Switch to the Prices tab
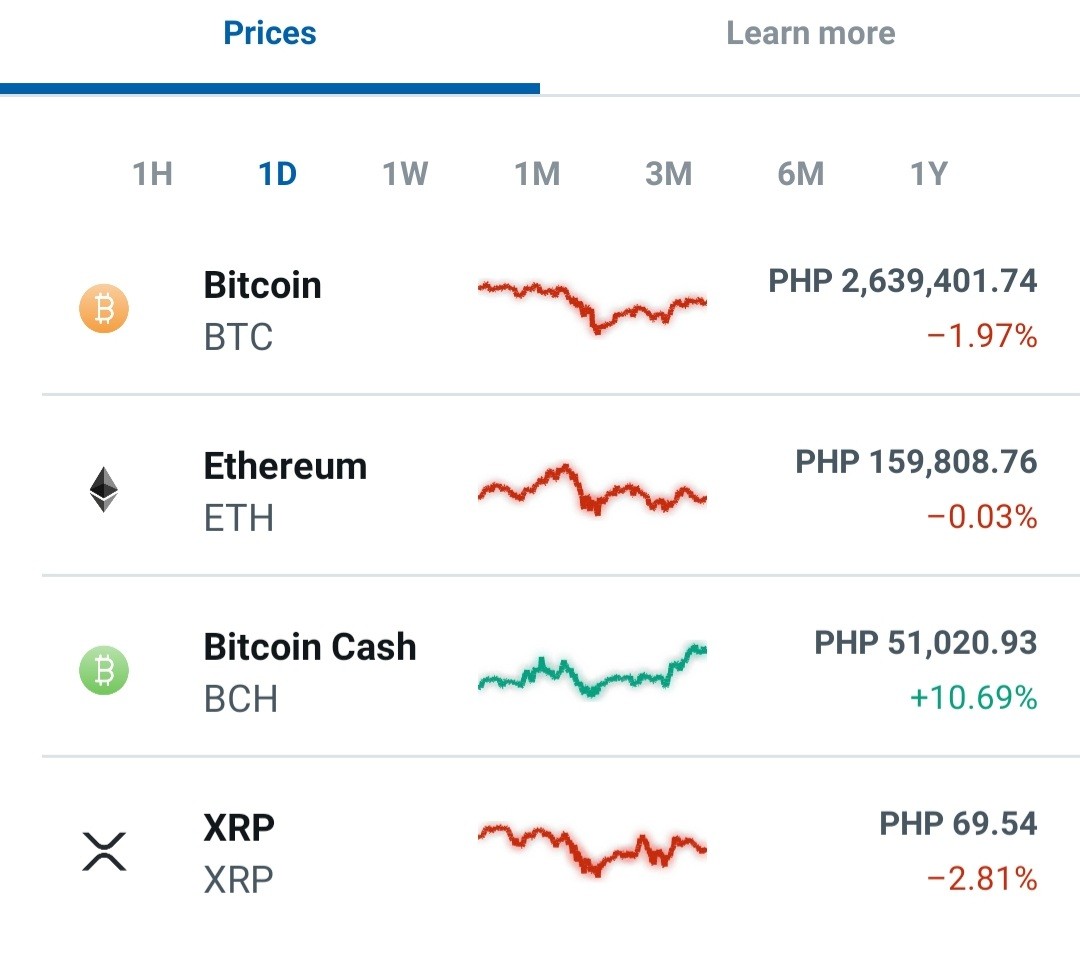Viewport: 1080px width, 966px height. (270, 33)
